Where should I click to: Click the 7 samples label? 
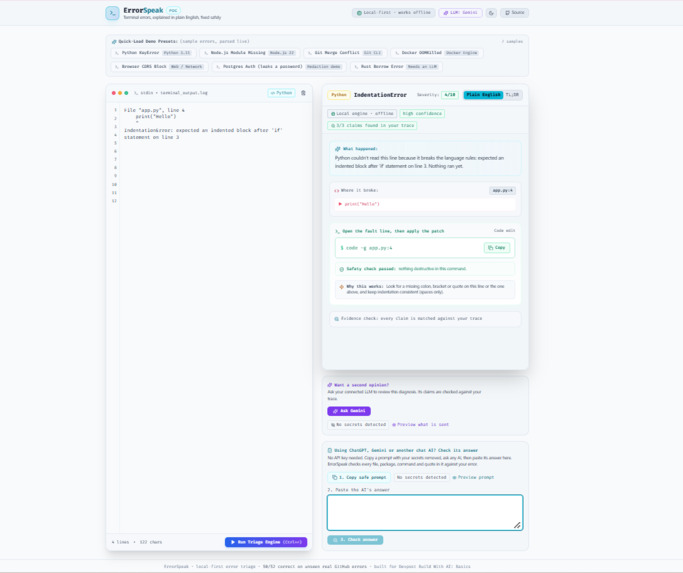(x=512, y=41)
